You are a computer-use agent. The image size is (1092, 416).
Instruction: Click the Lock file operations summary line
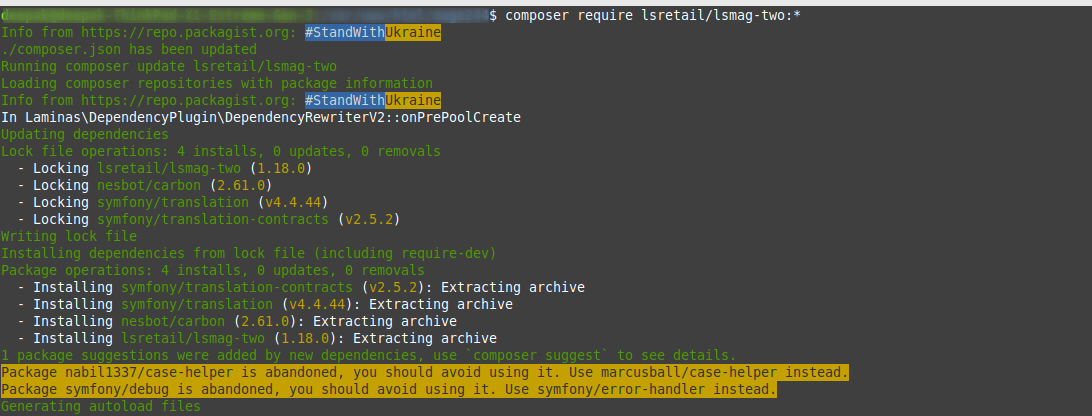[x=220, y=151]
